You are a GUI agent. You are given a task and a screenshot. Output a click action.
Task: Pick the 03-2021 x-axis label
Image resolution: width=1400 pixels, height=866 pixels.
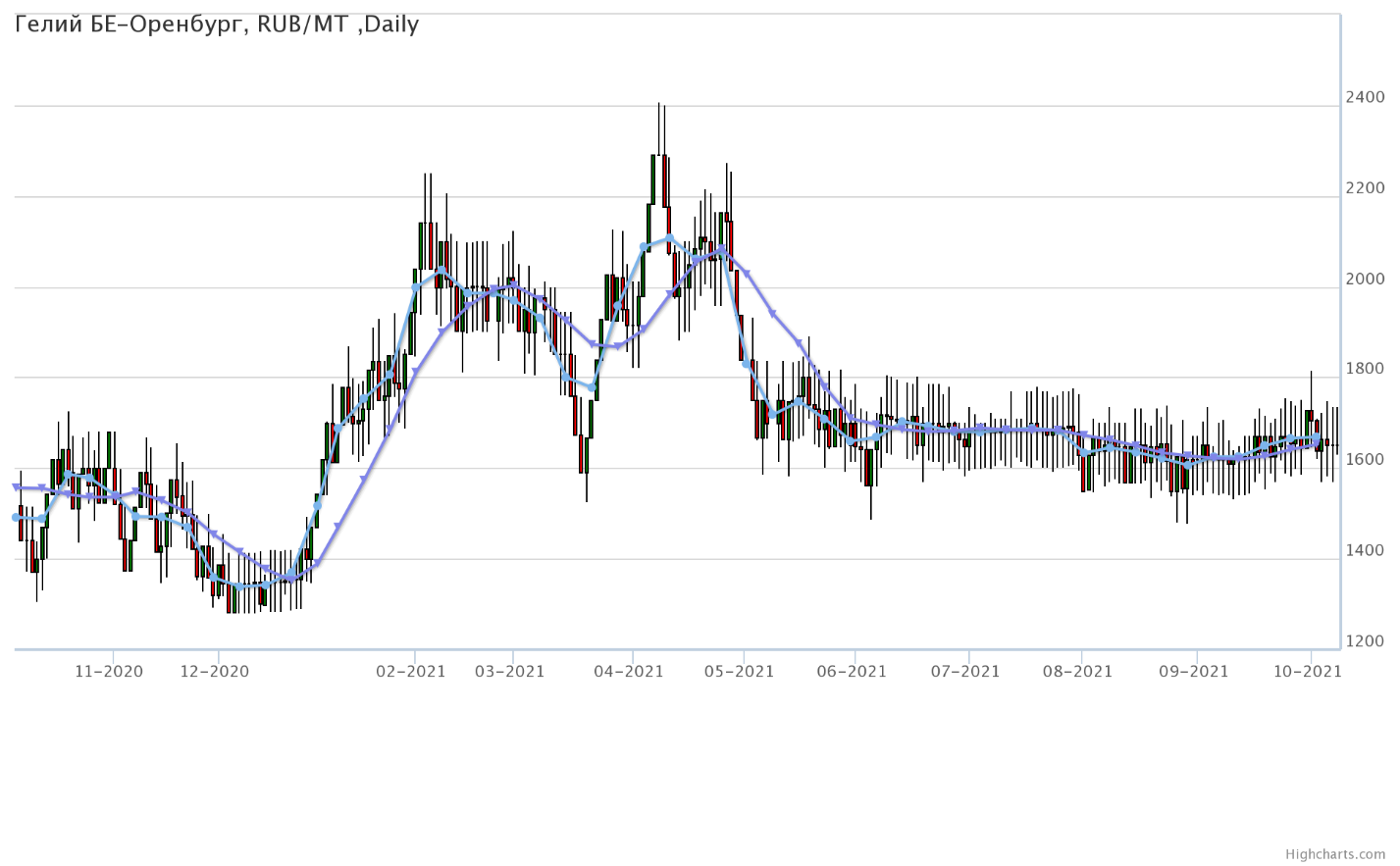[509, 672]
